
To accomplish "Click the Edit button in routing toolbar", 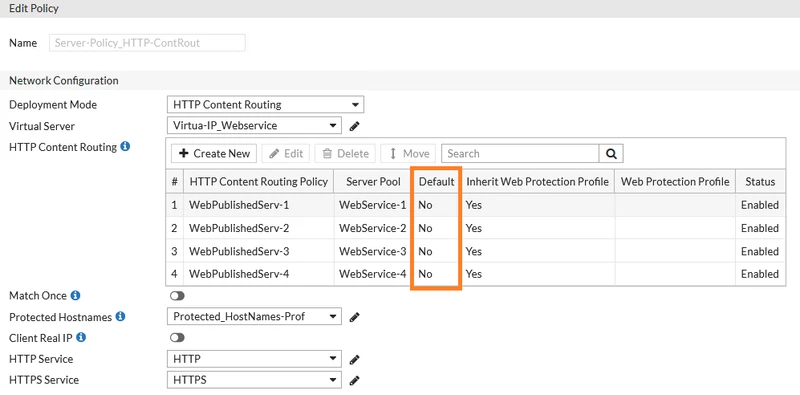I will [286, 154].
